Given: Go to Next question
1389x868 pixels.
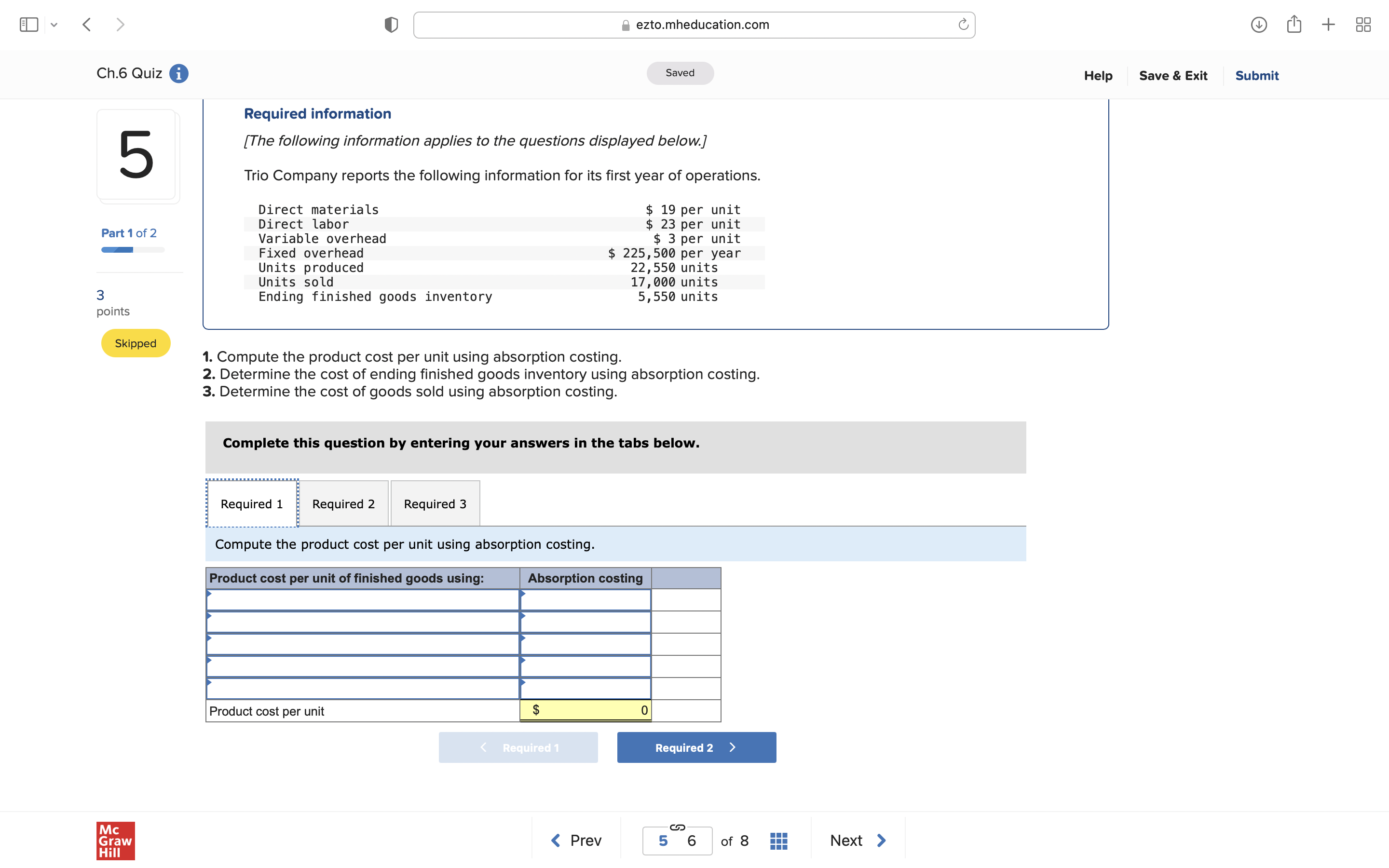Looking at the screenshot, I should (x=858, y=841).
